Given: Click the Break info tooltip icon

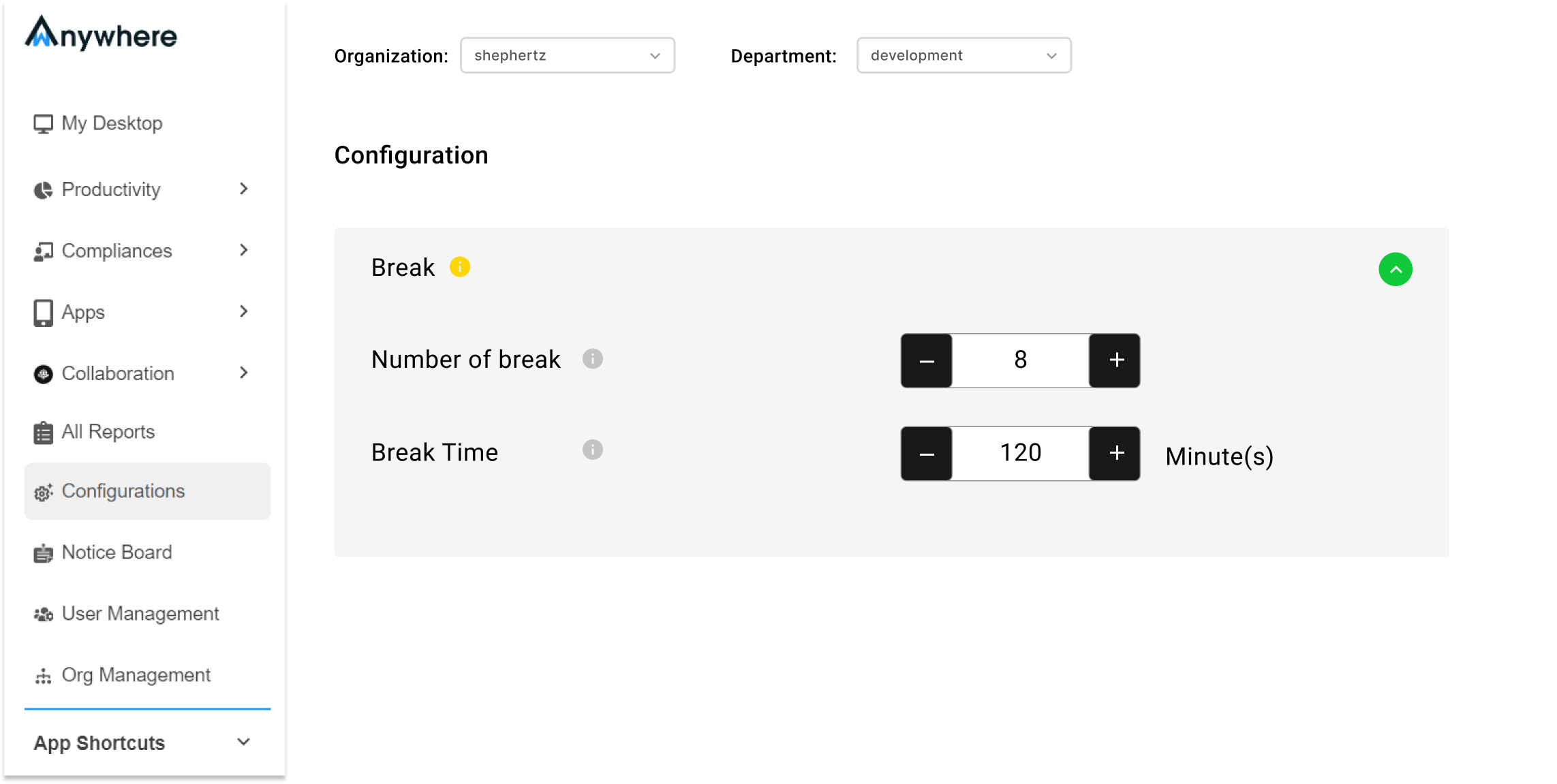Looking at the screenshot, I should click(460, 268).
